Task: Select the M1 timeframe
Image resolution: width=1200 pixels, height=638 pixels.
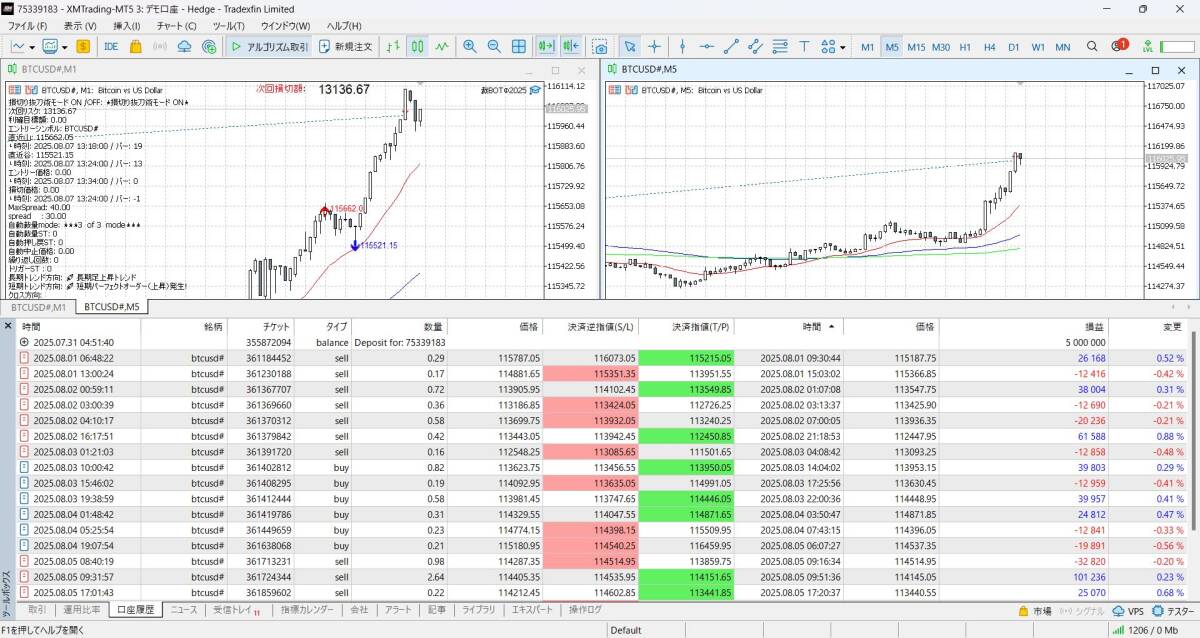Action: coord(867,46)
